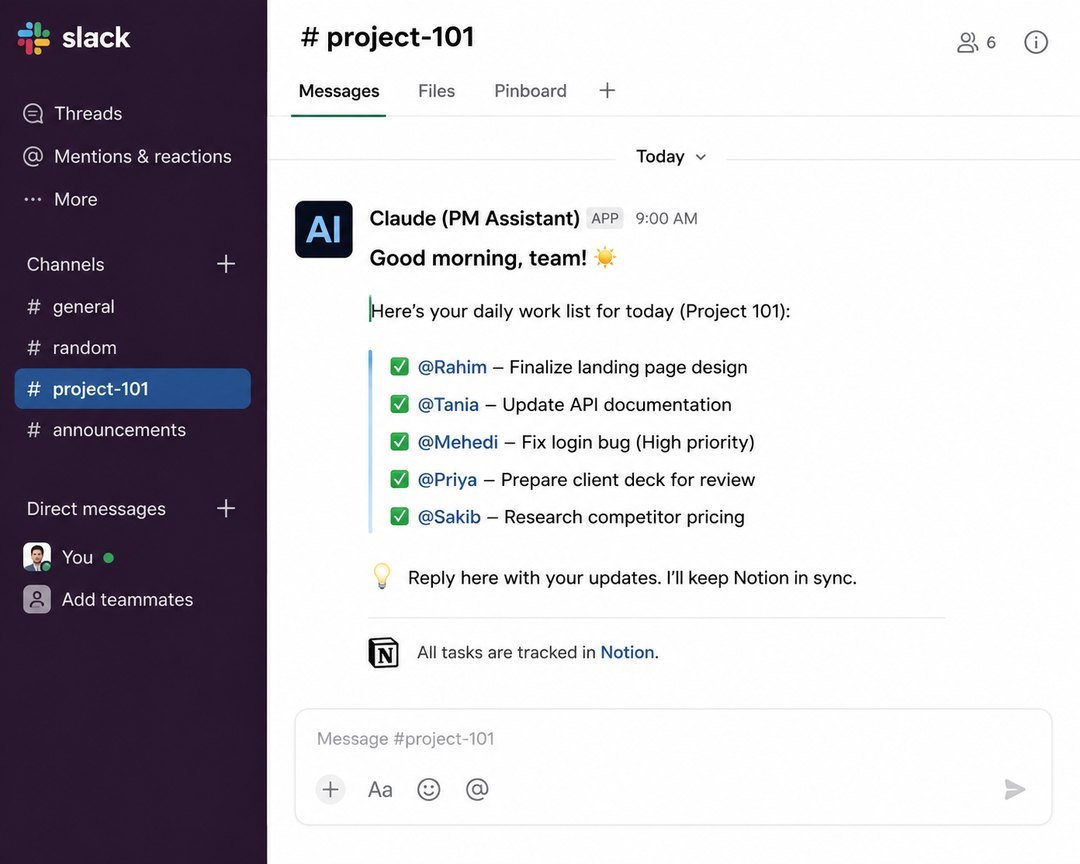
Task: Open the Notion link
Action: 627,652
